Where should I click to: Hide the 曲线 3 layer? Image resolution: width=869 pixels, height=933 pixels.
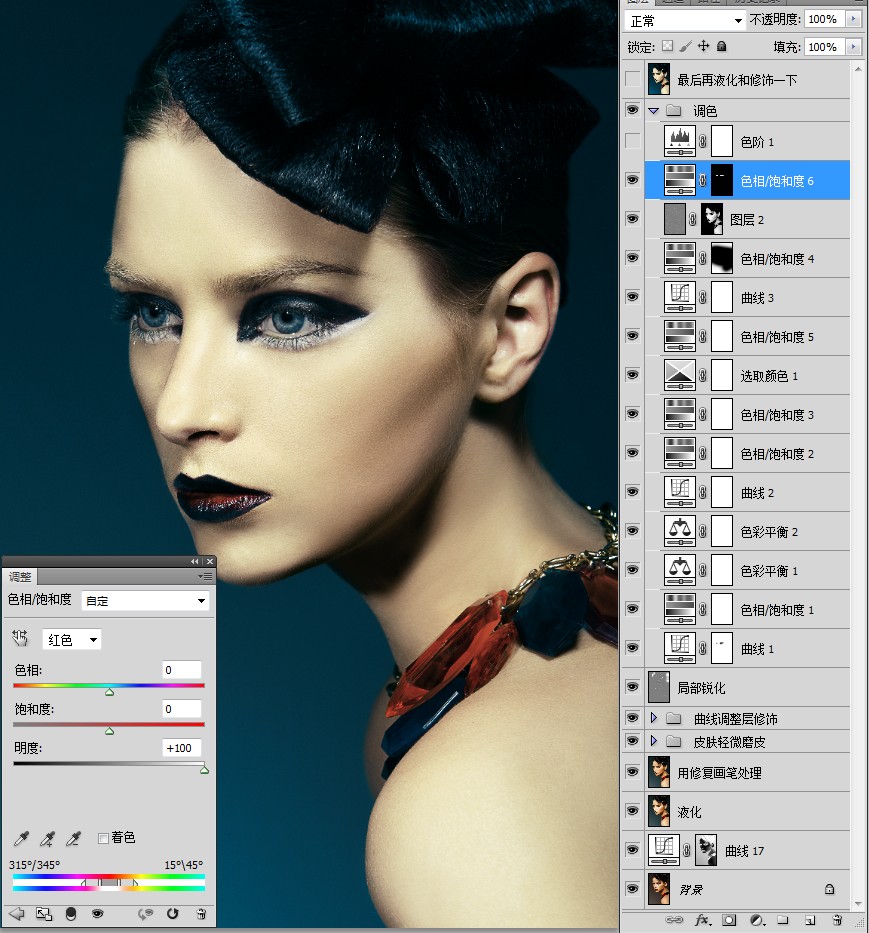coord(633,297)
